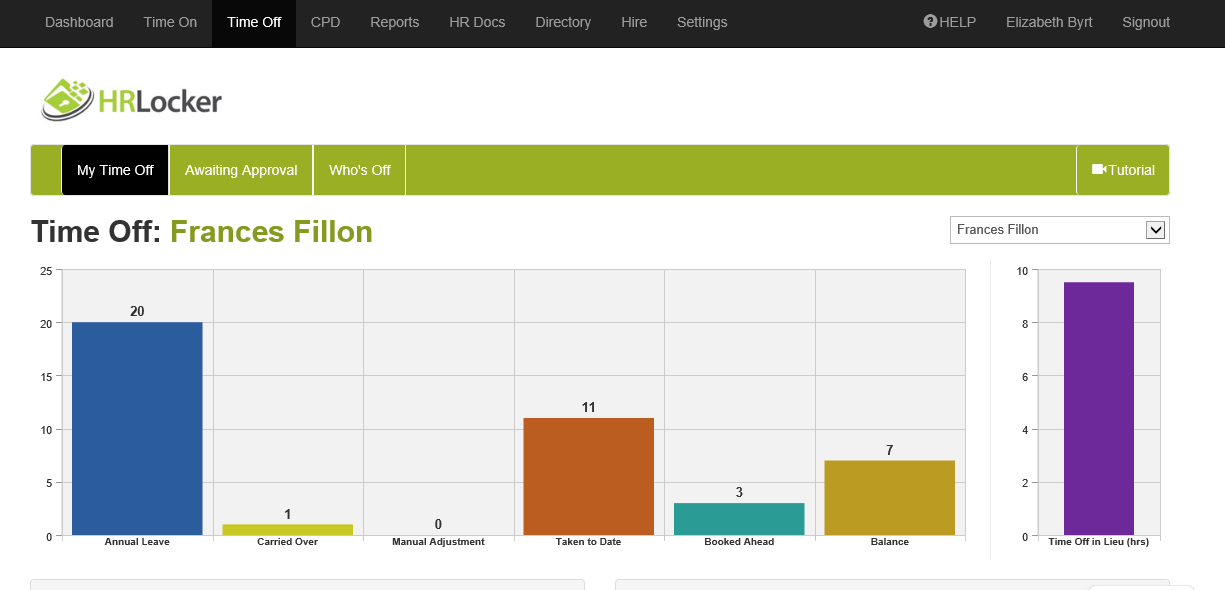1225x590 pixels.
Task: Click the blue Annual Leave bar
Action: point(137,428)
